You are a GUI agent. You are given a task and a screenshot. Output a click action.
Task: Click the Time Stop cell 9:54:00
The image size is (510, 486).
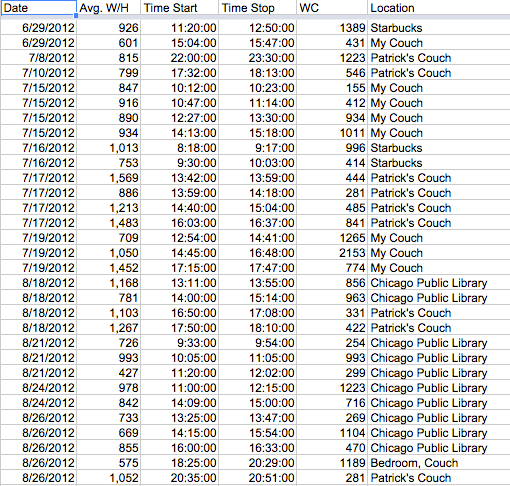pos(257,343)
